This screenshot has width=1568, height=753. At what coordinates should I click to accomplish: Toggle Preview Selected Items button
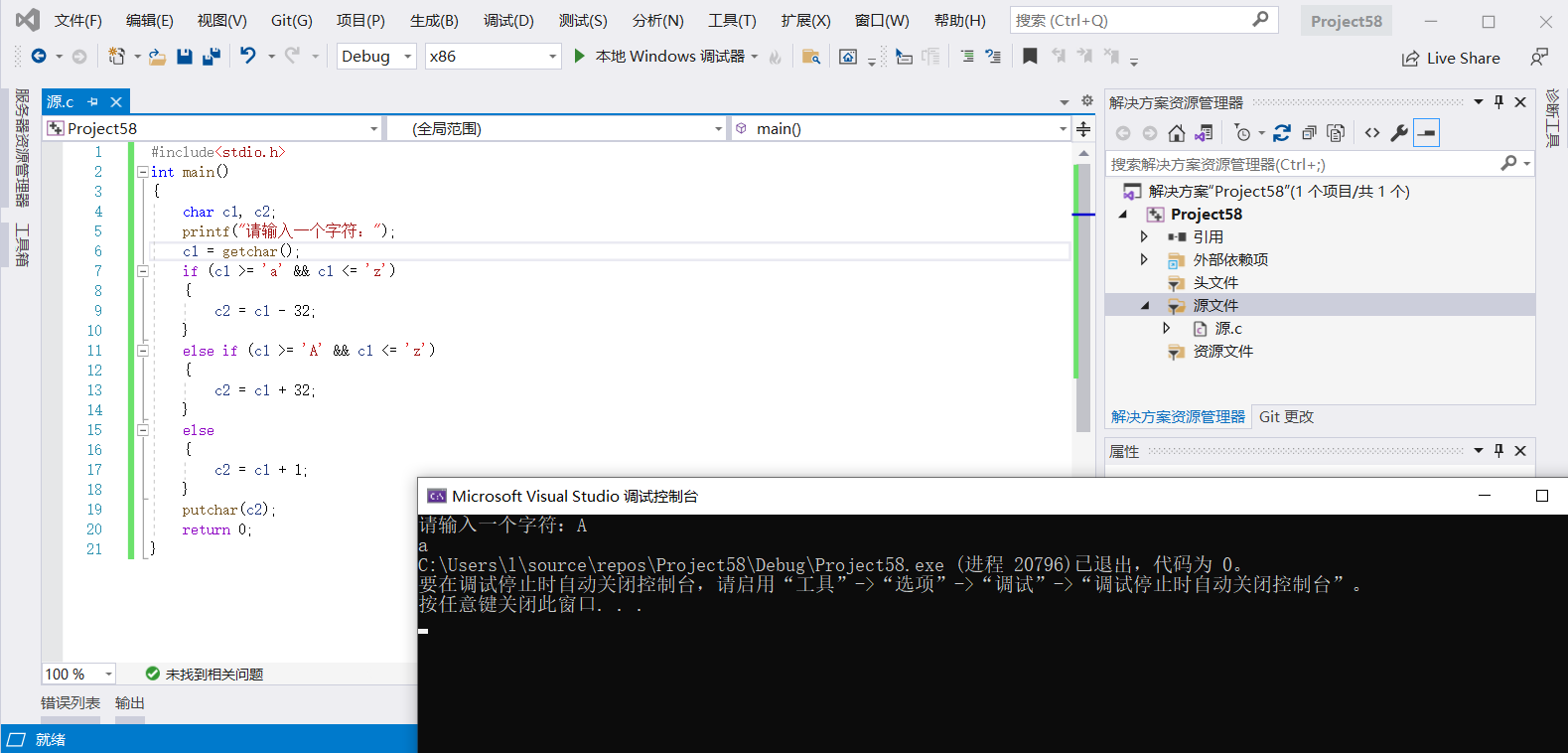pos(1426,132)
